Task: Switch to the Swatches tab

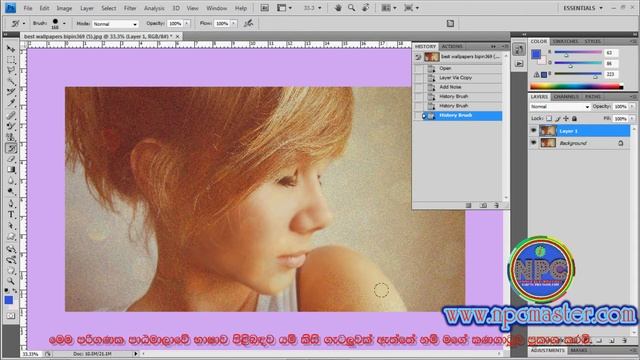Action: (x=565, y=41)
